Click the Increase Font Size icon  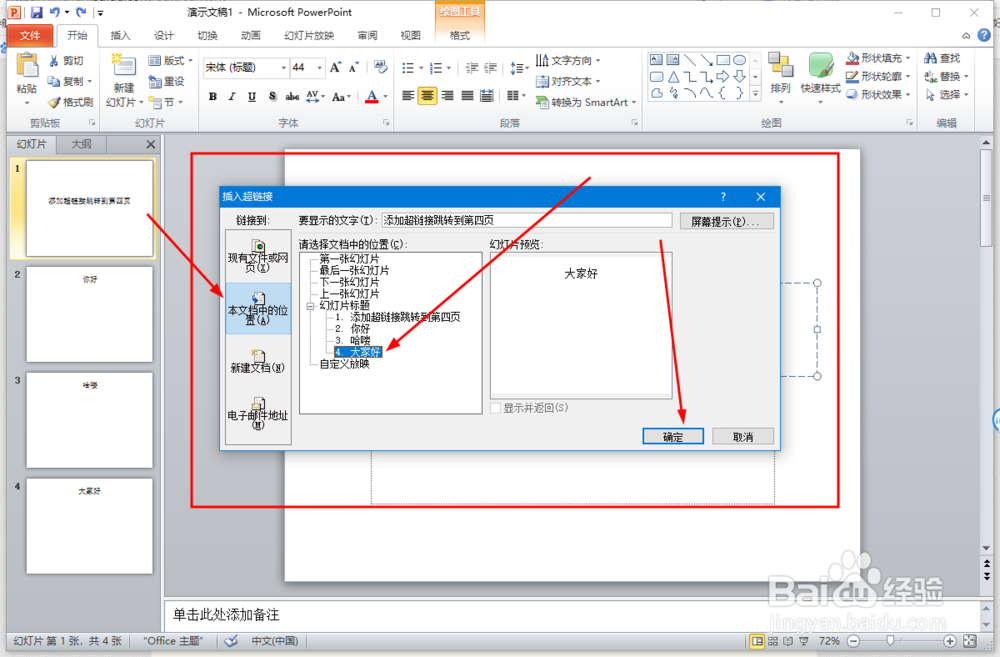pyautogui.click(x=335, y=67)
